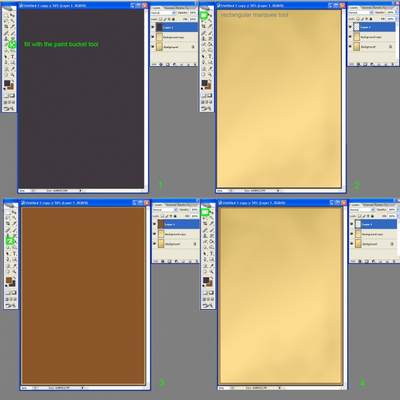Select the Hand tool in step 2 toolbox
Image resolution: width=400 pixels, height=400 pixels.
pos(204,75)
